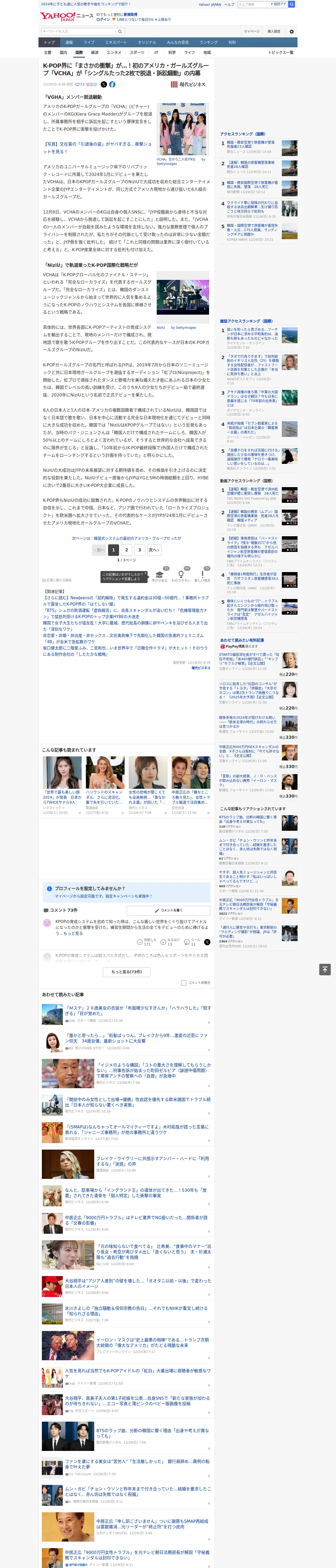The image size is (336, 1568).
Task: Select the ランキング tab
Action: [x=209, y=42]
